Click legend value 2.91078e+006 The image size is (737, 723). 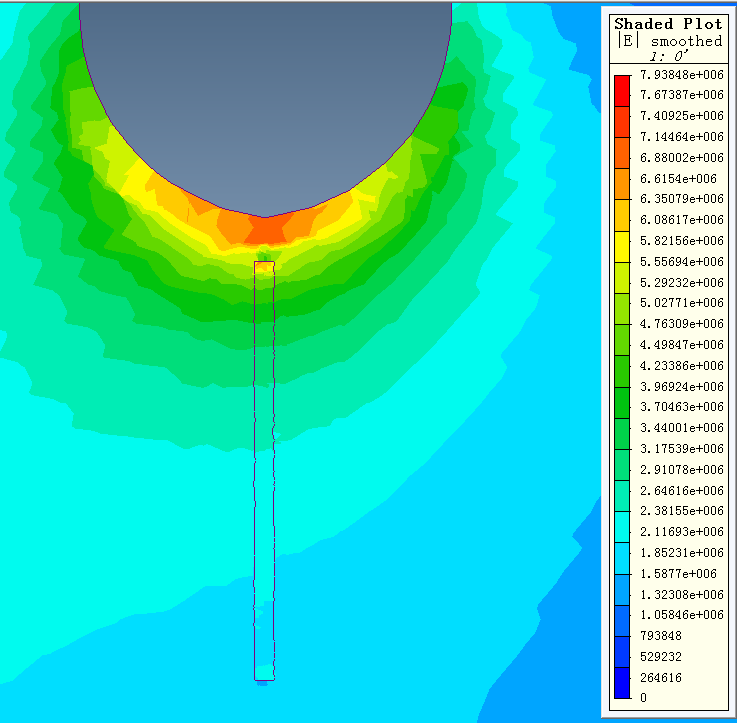[682, 469]
